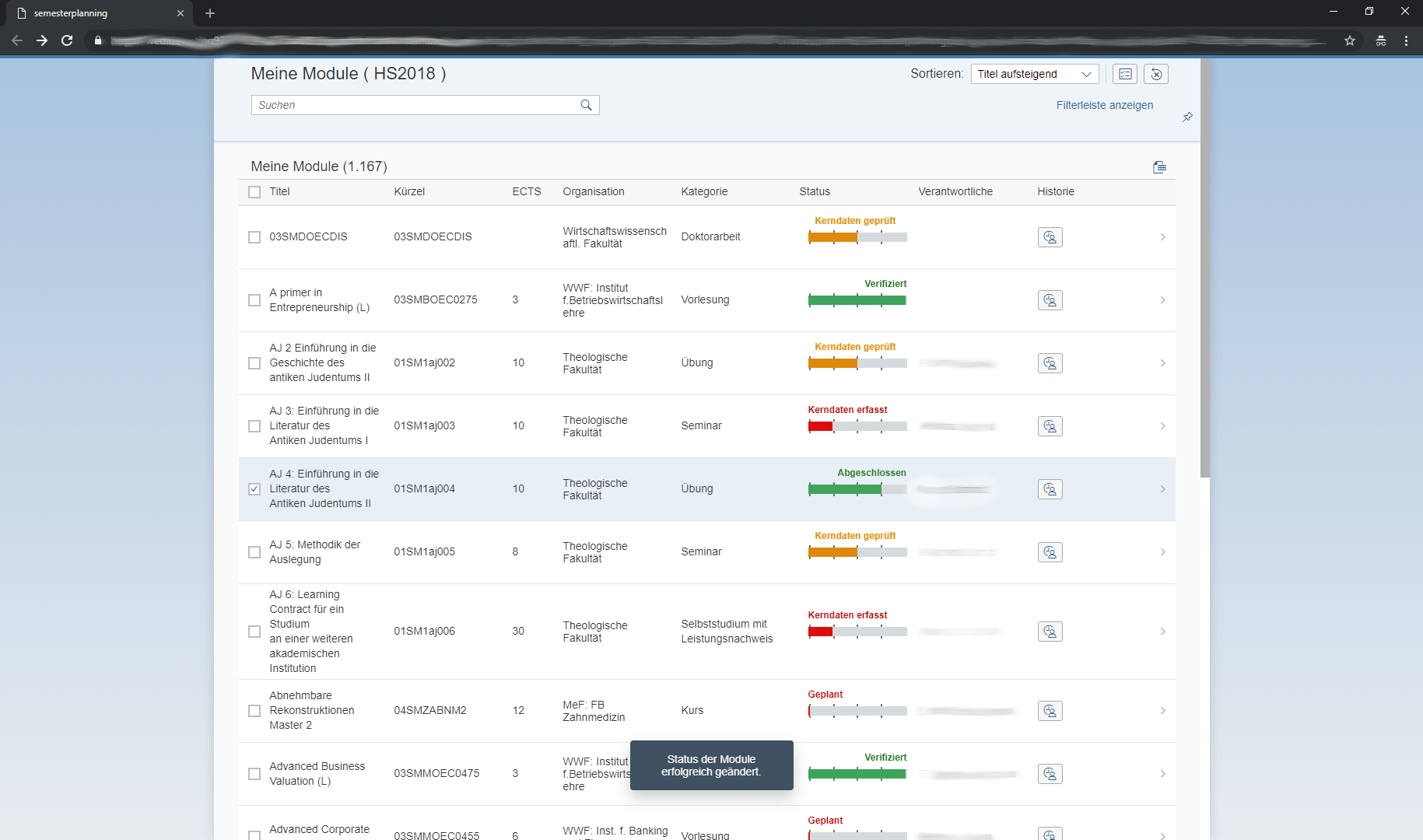
Task: Click the magnifier icon in the search field
Action: (x=586, y=104)
